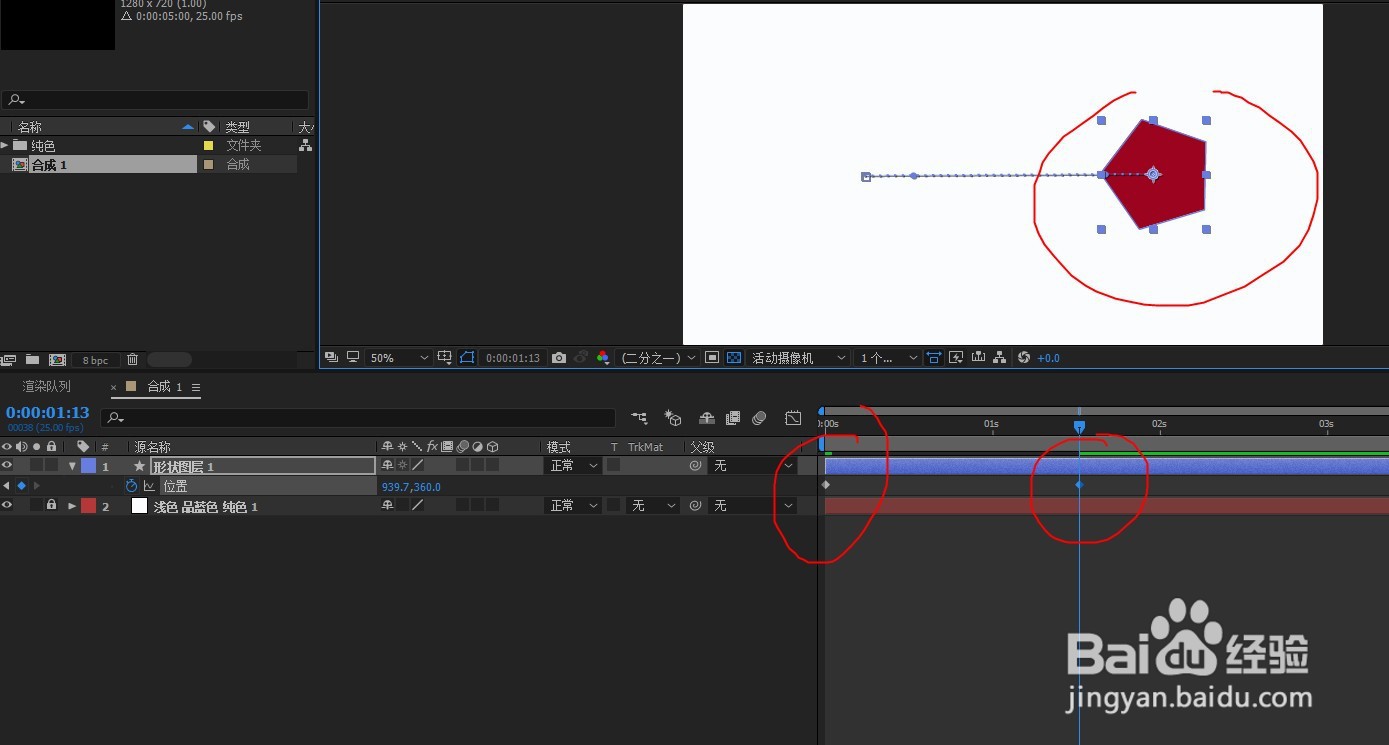This screenshot has height=745, width=1389.
Task: Select the 浅色 品蓝色 纯色 1 layer name
Action: (x=205, y=507)
